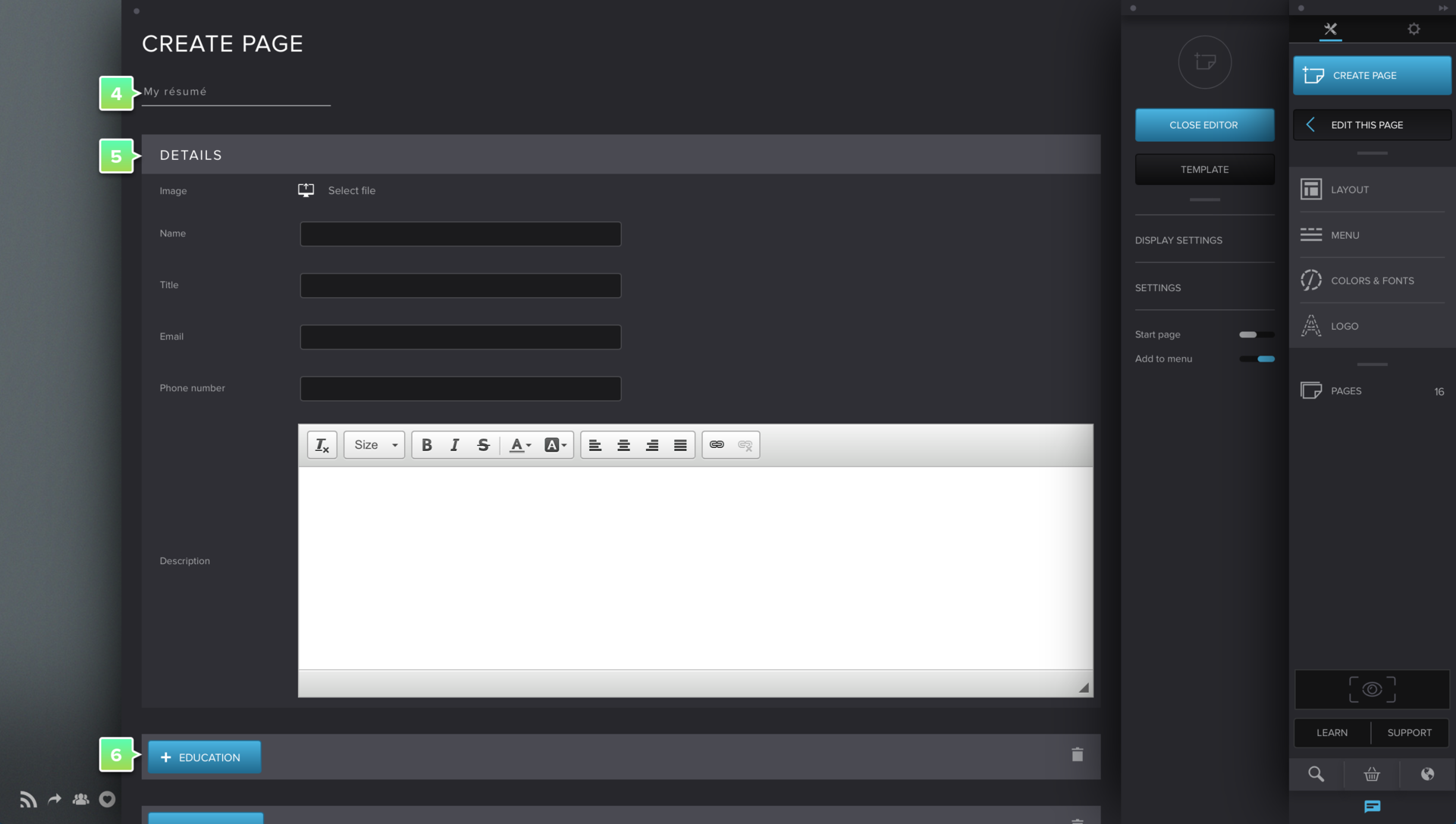This screenshot has width=1456, height=824.
Task: Open the Logo settings
Action: tap(1372, 326)
